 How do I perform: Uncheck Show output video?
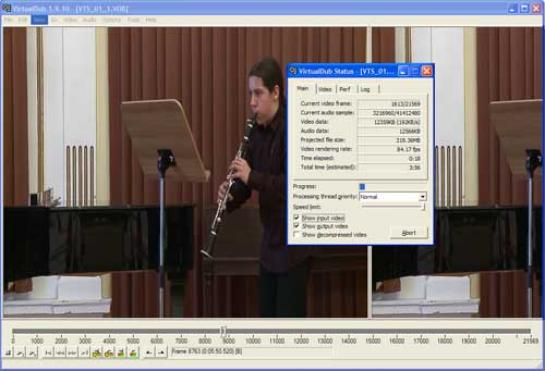click(x=296, y=226)
